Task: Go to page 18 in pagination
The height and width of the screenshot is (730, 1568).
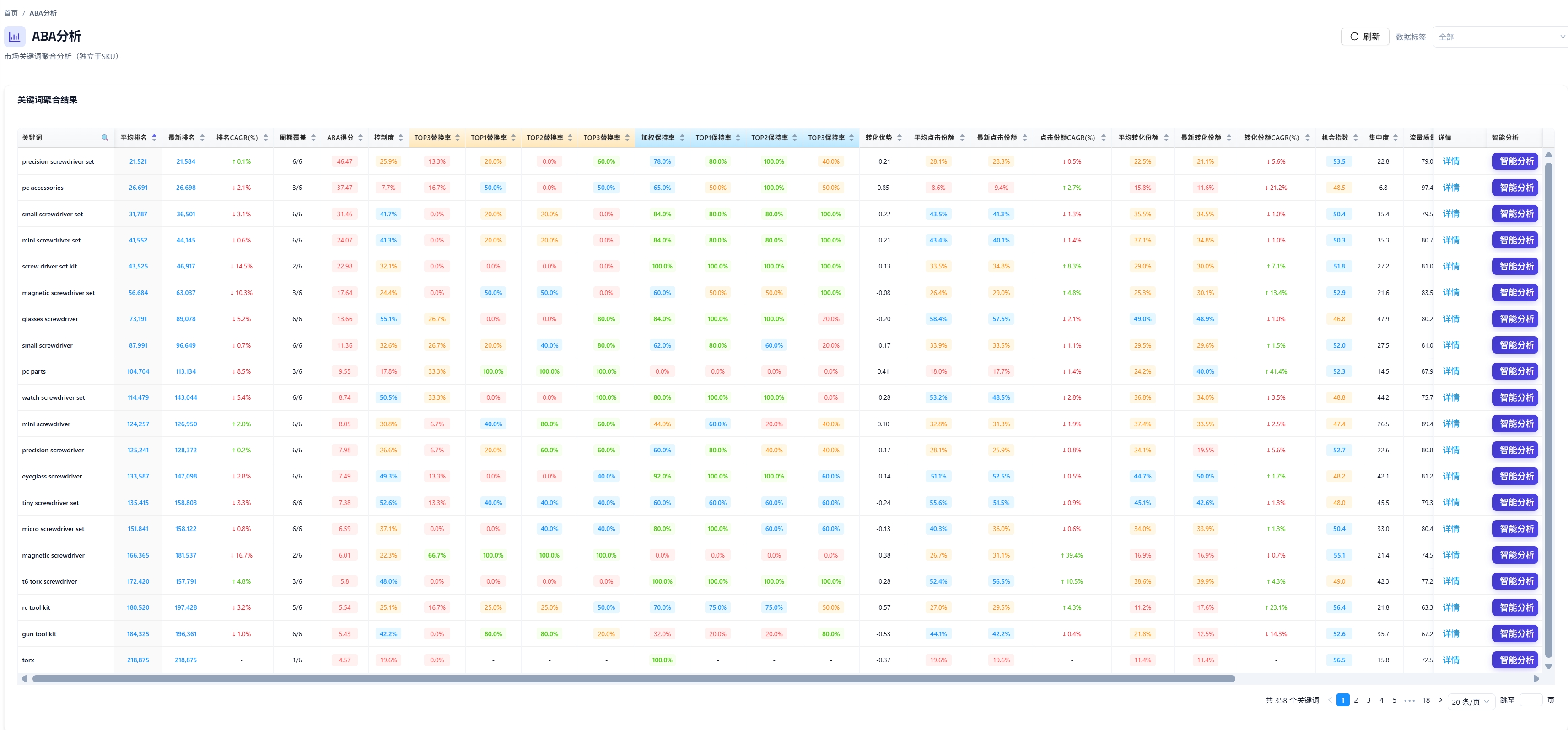Action: point(1426,700)
